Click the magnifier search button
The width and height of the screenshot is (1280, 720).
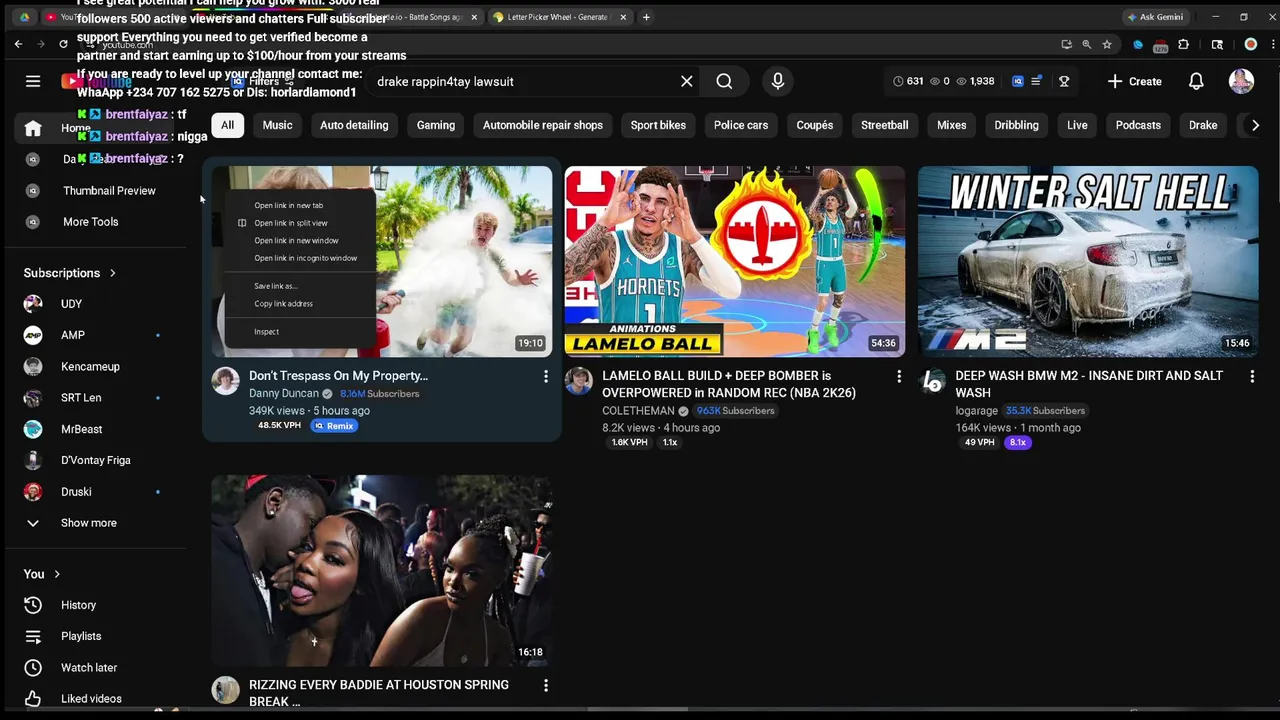(724, 81)
